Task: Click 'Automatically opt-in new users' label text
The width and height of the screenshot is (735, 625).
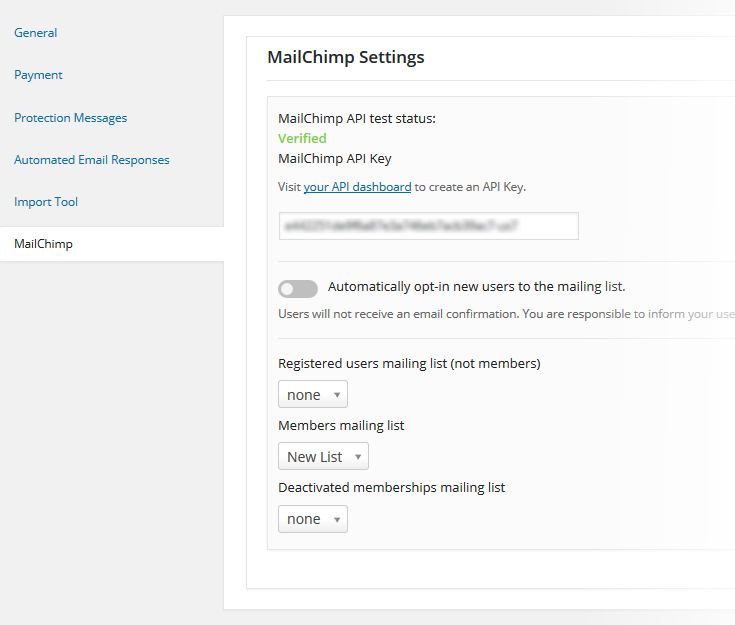Action: tap(476, 286)
